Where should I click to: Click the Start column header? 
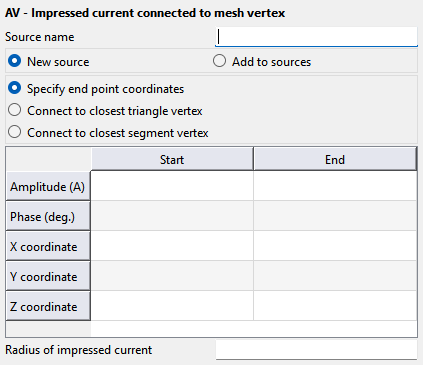172,159
